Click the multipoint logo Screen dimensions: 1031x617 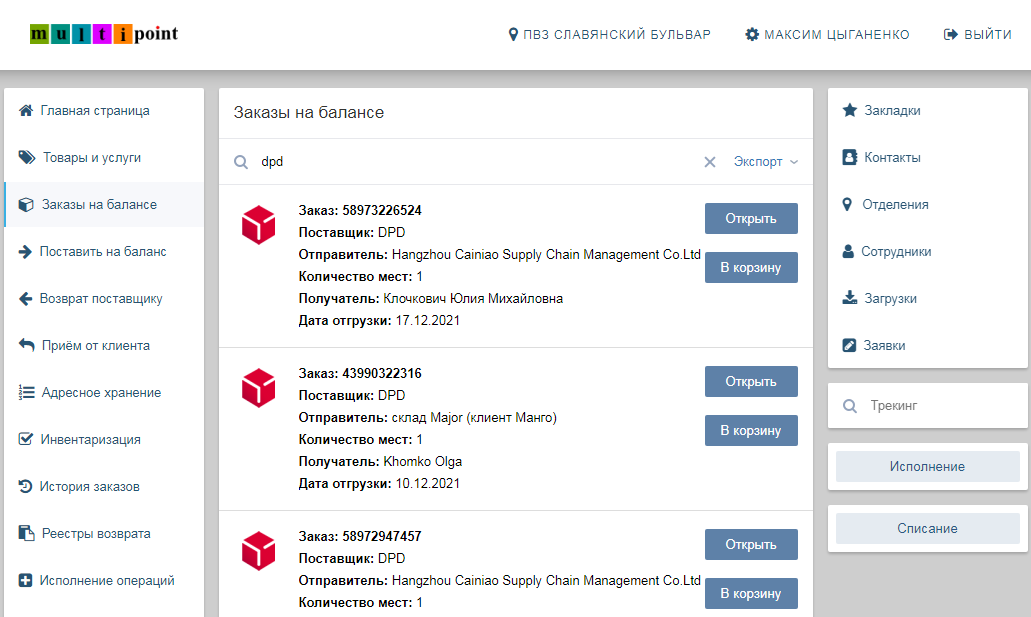[x=104, y=34]
